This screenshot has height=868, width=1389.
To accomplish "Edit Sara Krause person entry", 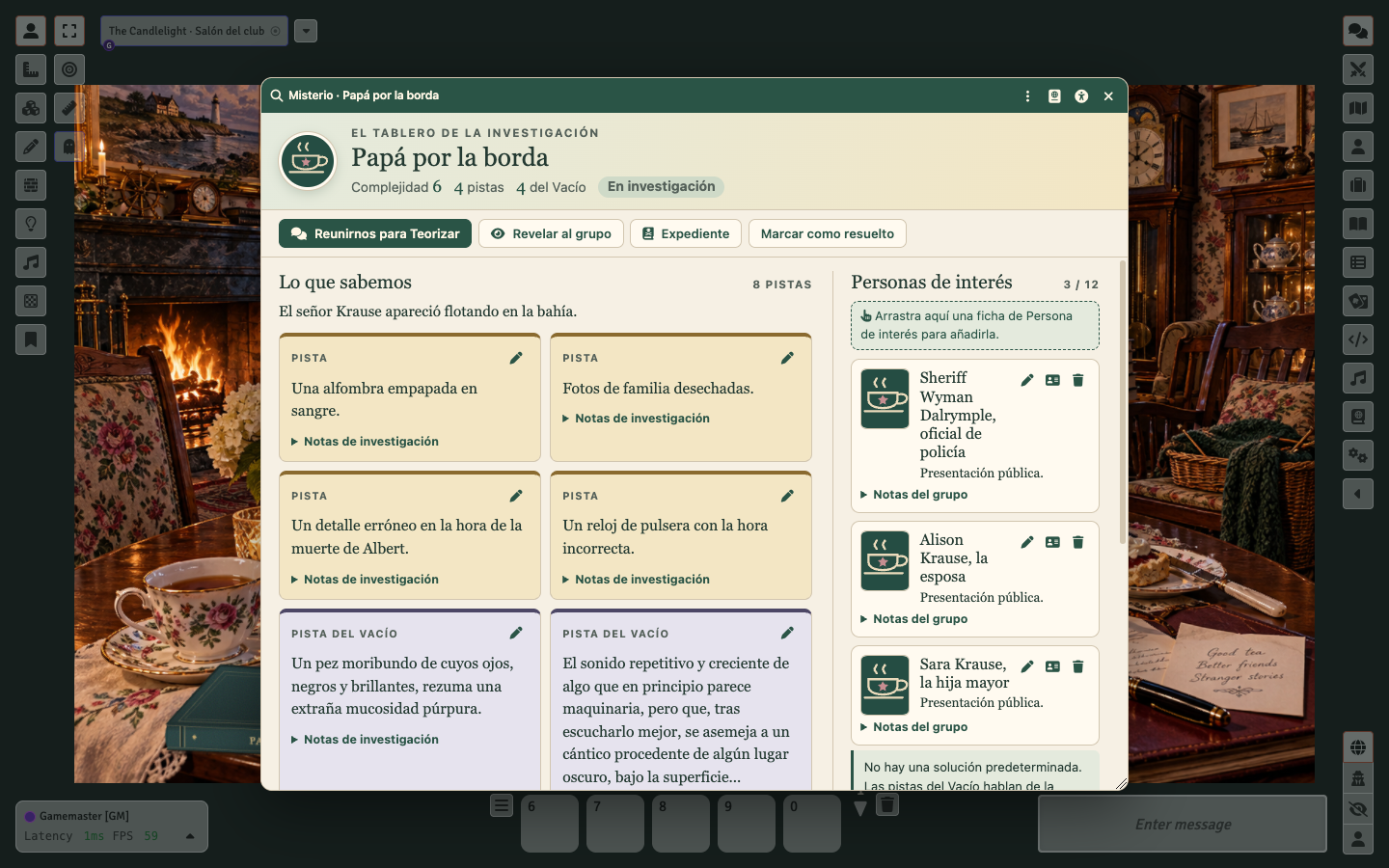I will point(1027,666).
